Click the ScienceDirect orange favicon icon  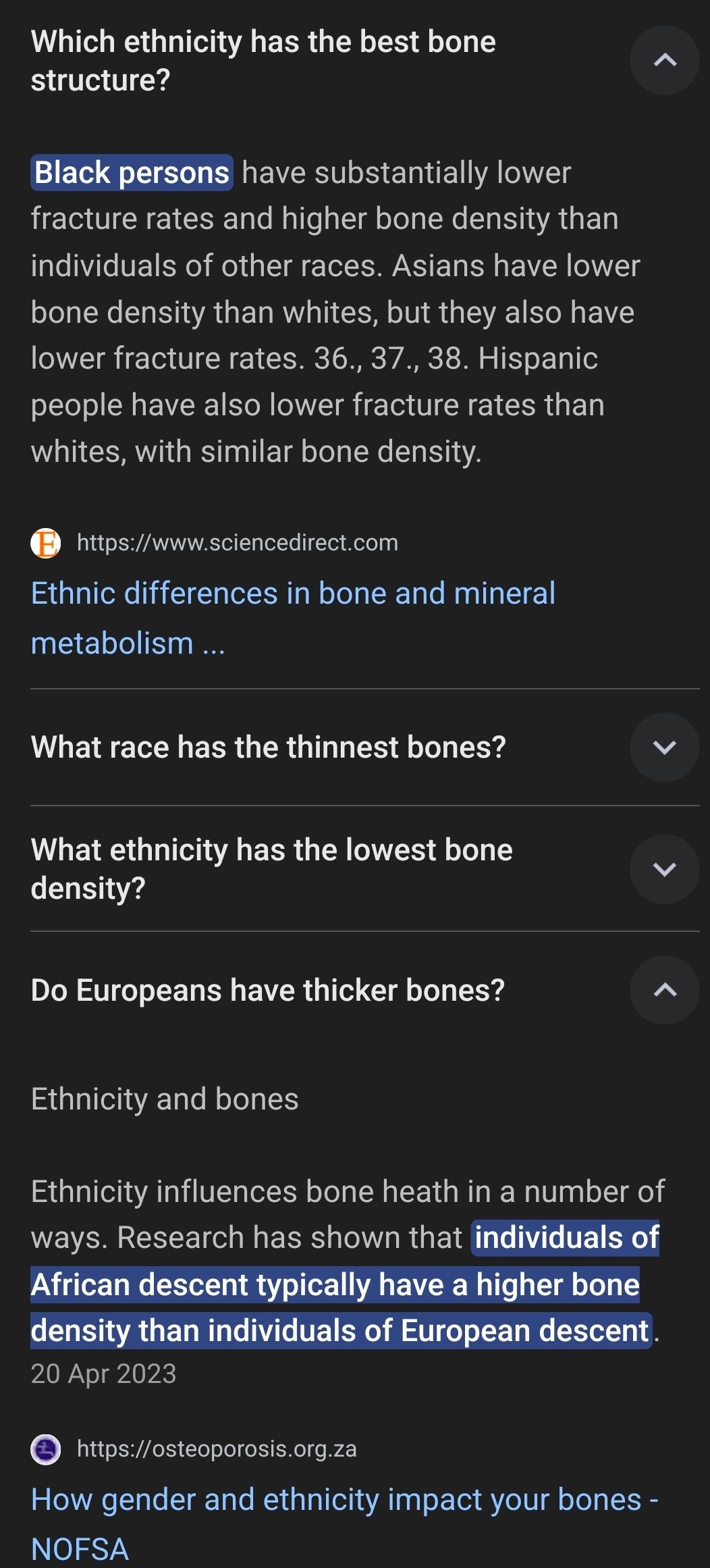click(x=46, y=543)
